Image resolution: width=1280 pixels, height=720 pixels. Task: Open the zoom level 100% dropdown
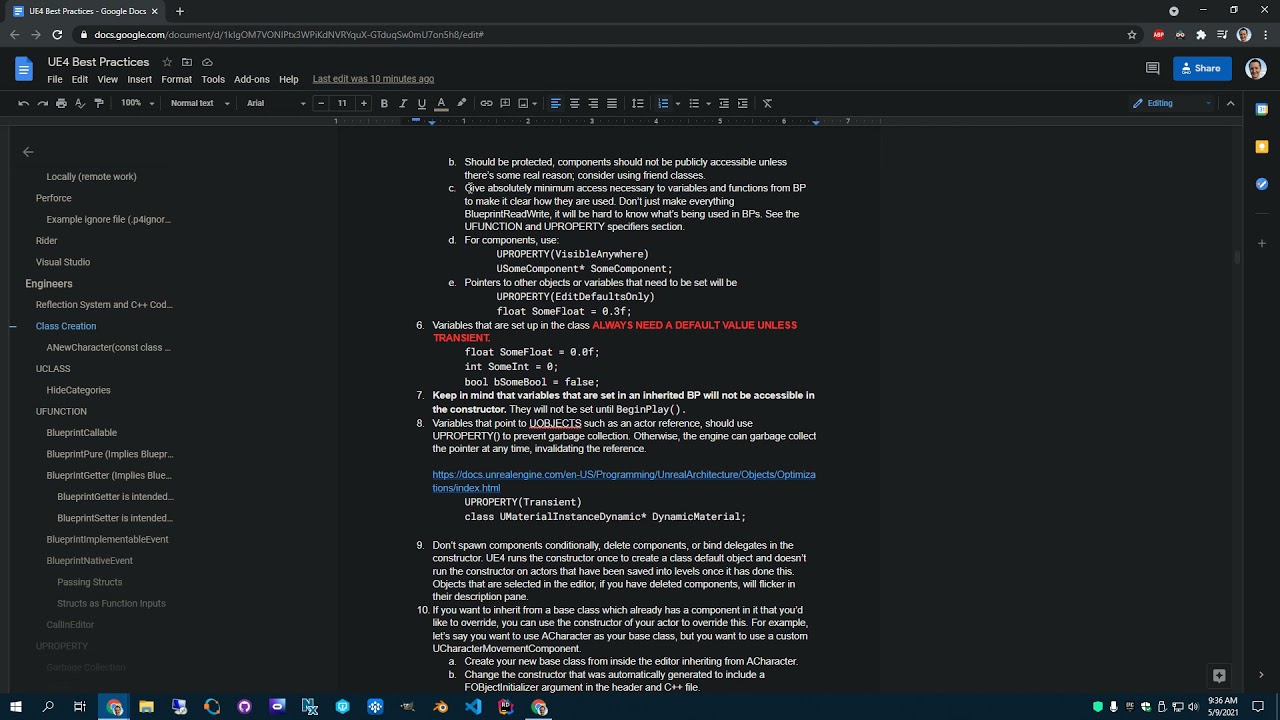[x=137, y=103]
